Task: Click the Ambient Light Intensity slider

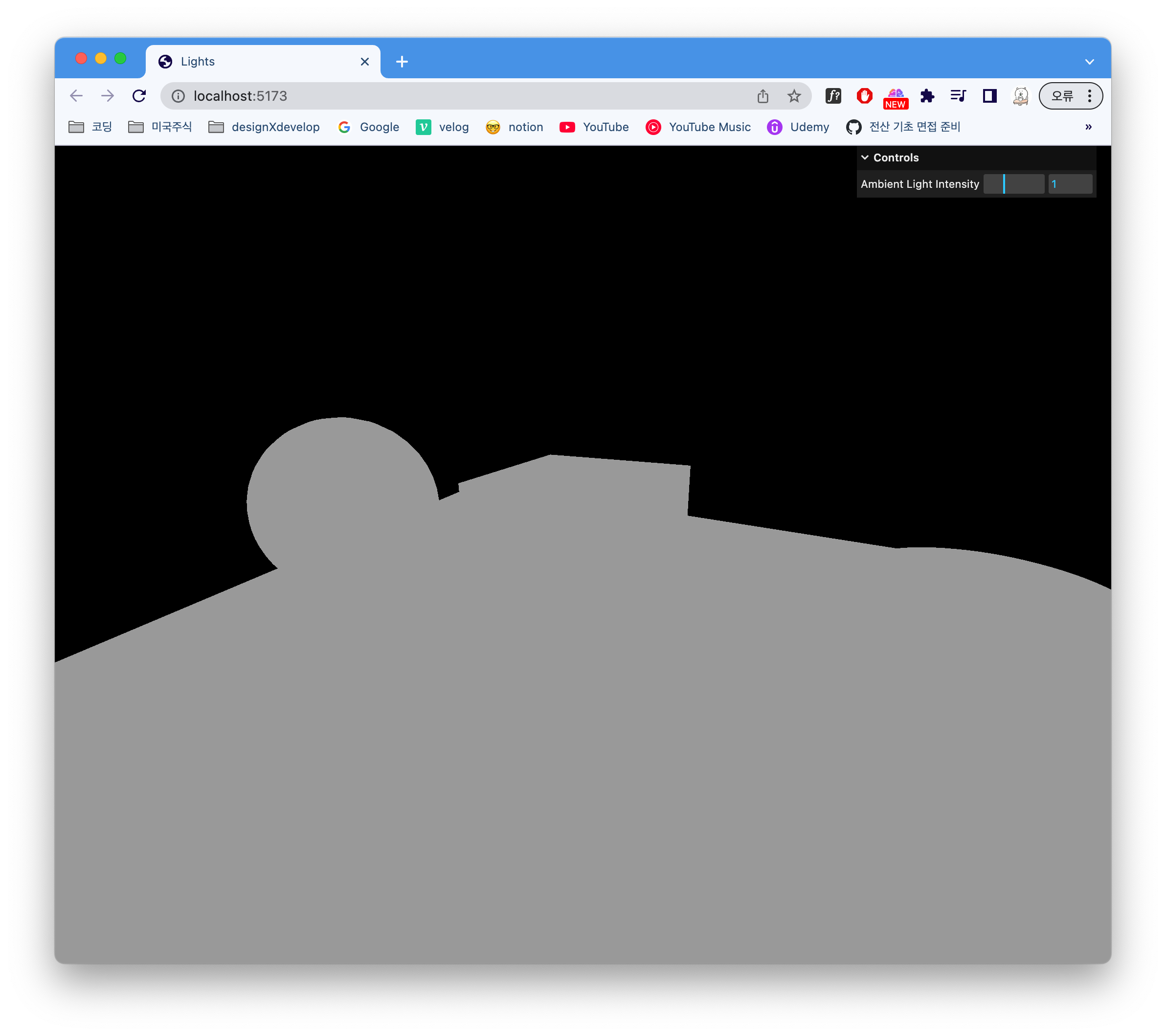Action: click(1013, 184)
